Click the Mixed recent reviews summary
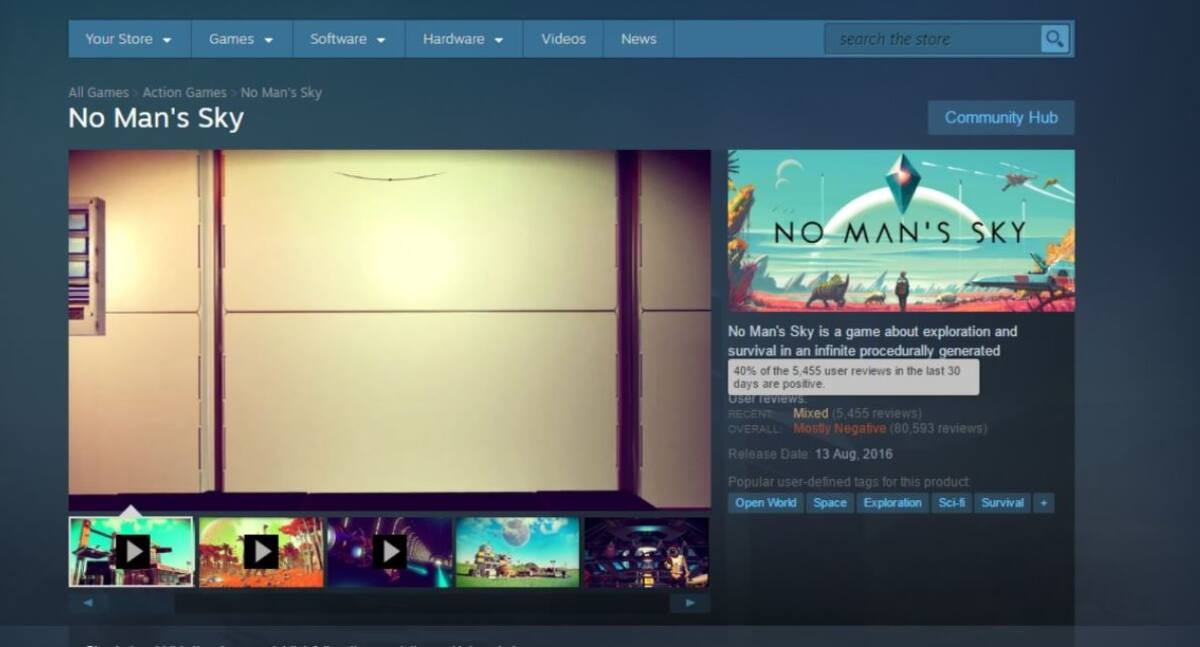 tap(810, 413)
